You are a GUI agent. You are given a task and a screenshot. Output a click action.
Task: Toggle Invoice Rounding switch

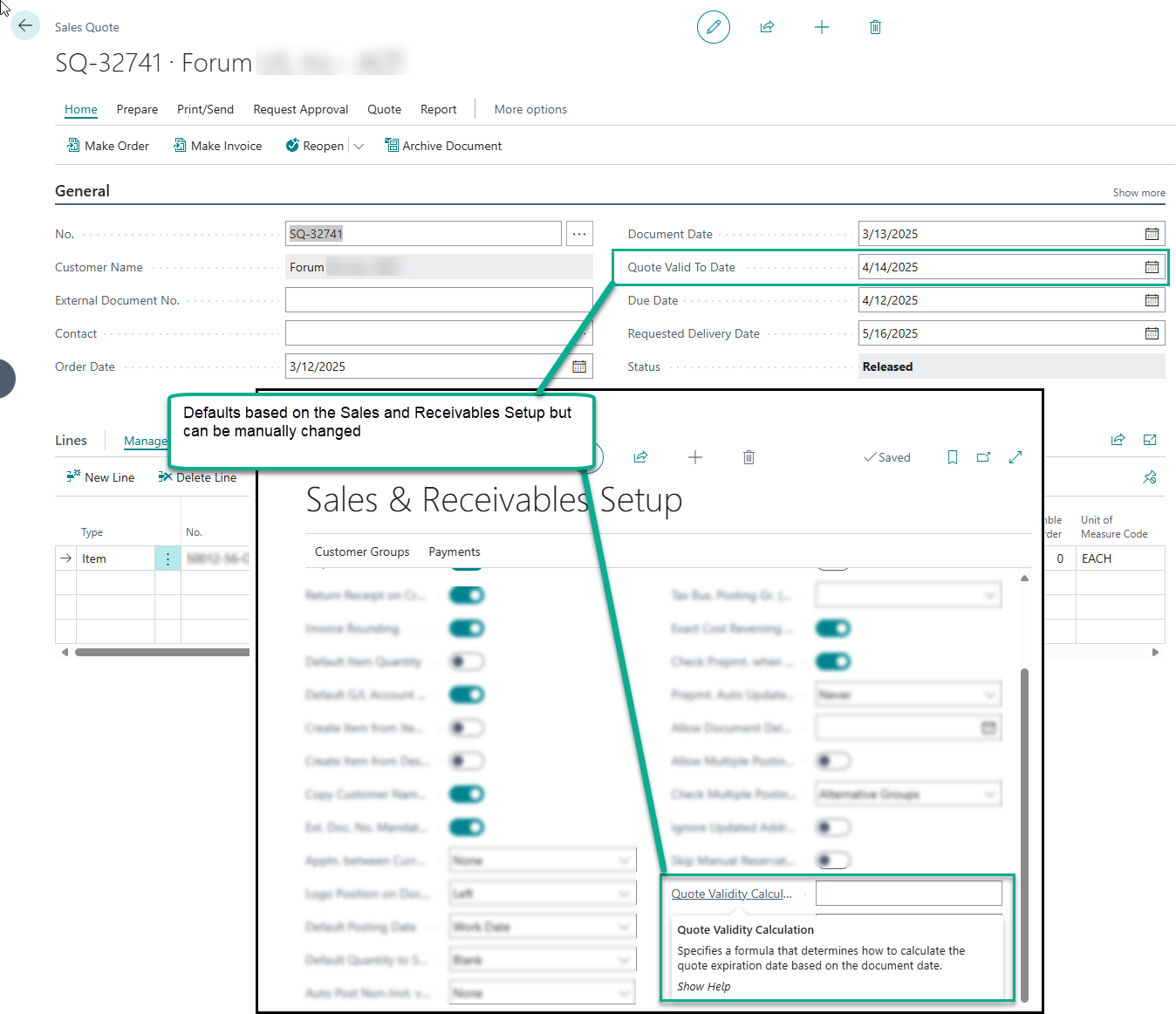point(467,628)
